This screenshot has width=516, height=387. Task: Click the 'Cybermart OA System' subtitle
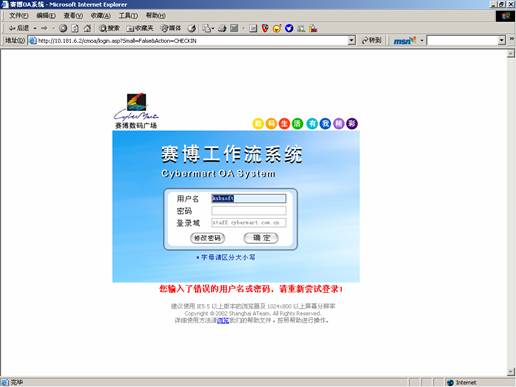tap(218, 173)
